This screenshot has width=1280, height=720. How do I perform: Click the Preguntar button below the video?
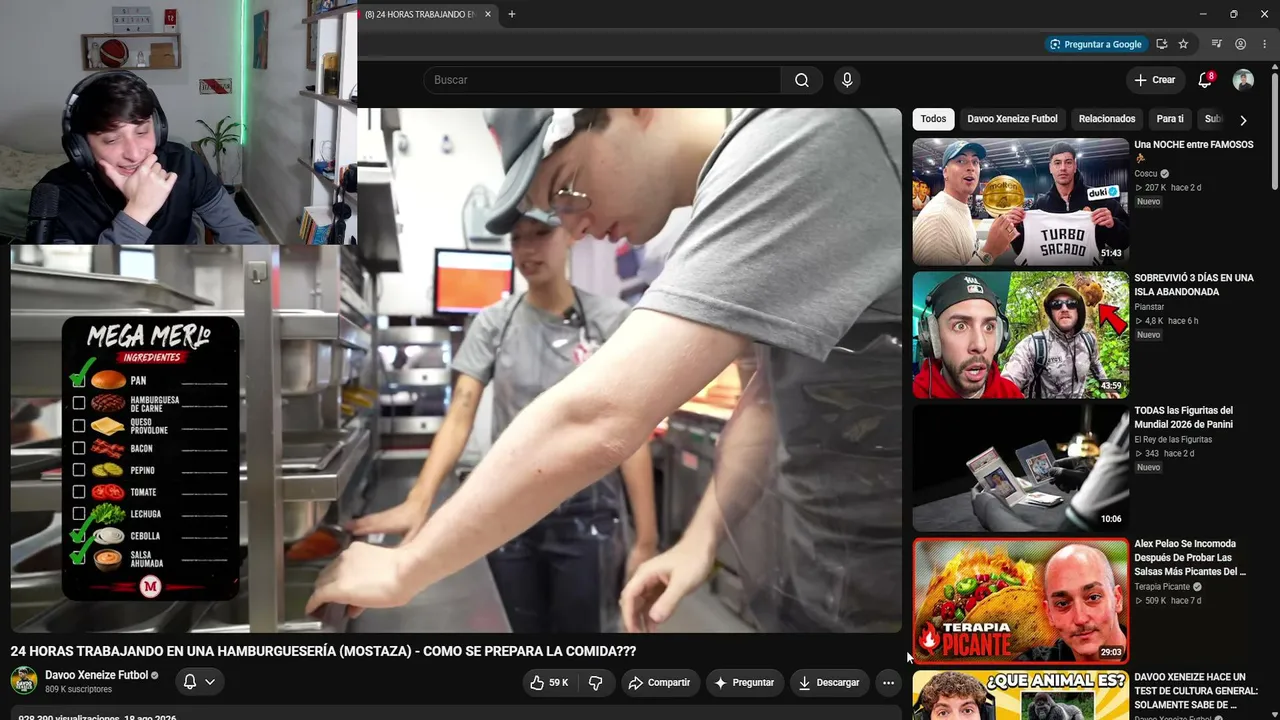click(745, 683)
